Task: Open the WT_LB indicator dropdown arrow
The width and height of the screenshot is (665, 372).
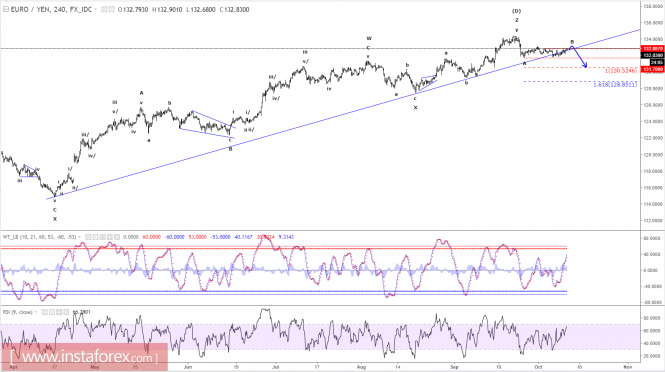Action: 79,237
